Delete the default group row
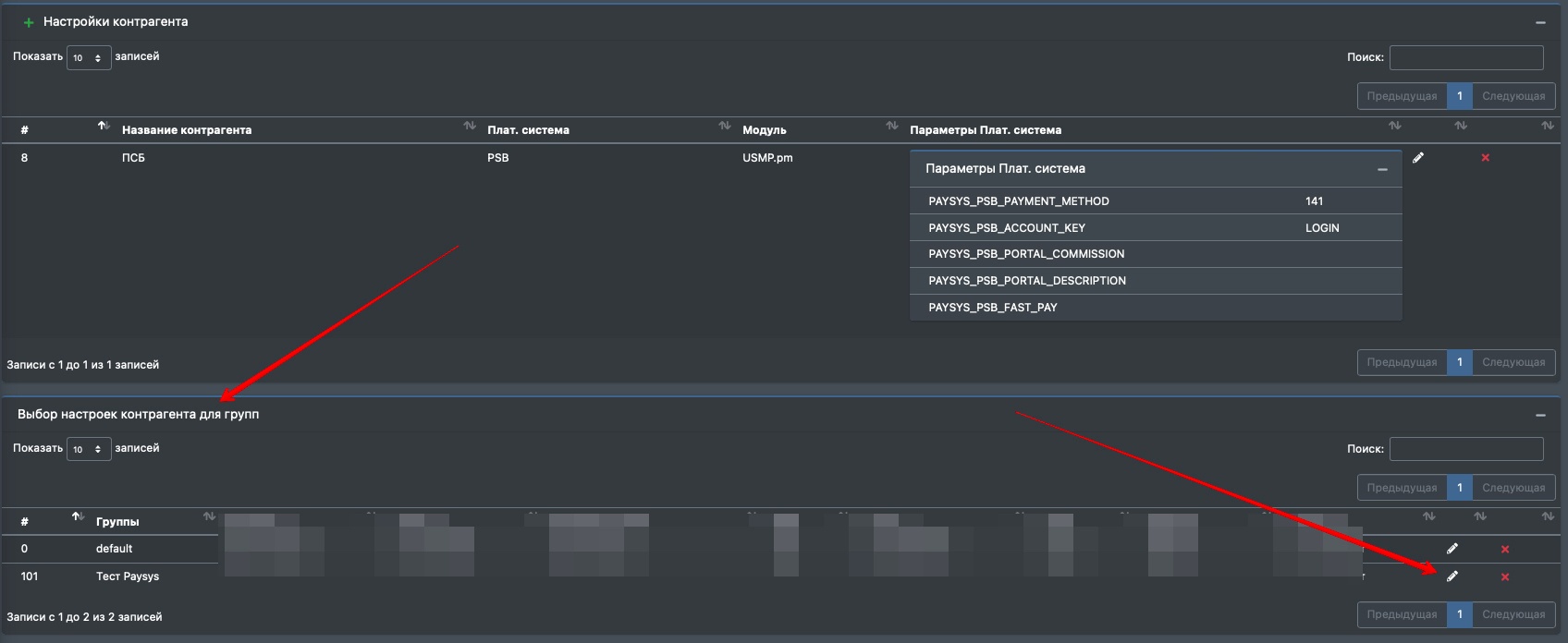Screen dimensions: 1568x643 [1505, 550]
